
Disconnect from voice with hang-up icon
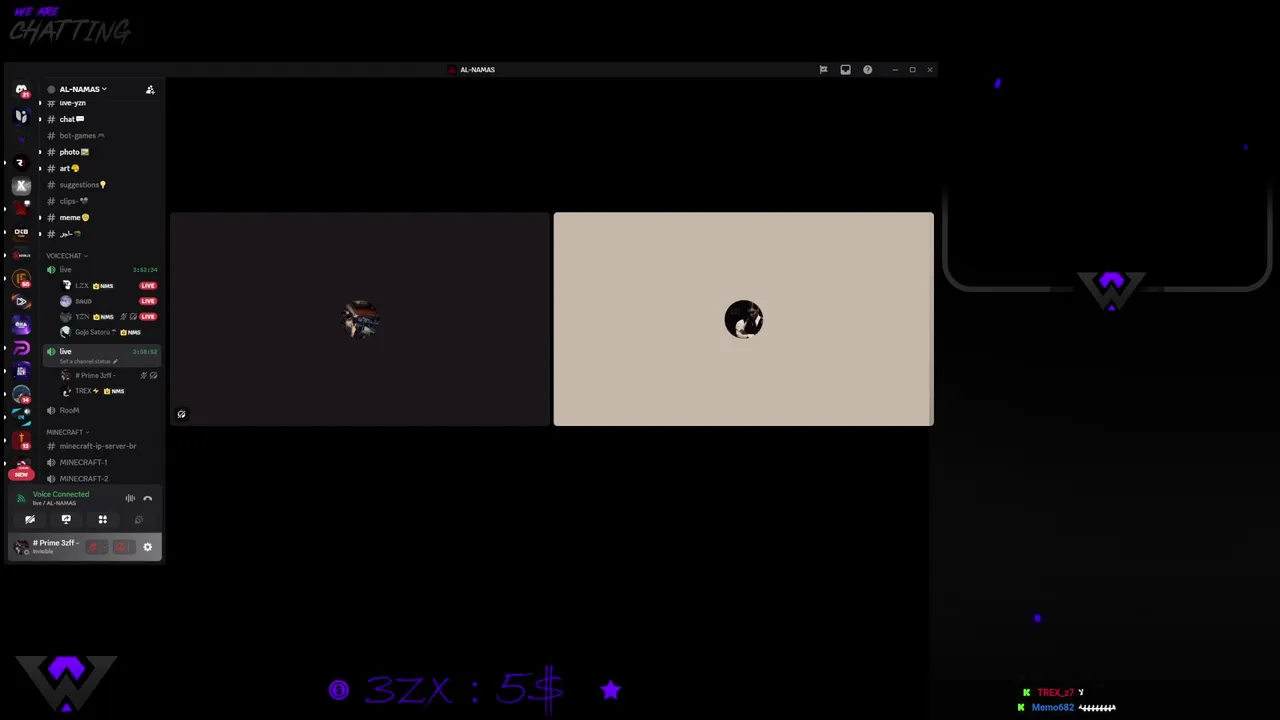point(147,498)
